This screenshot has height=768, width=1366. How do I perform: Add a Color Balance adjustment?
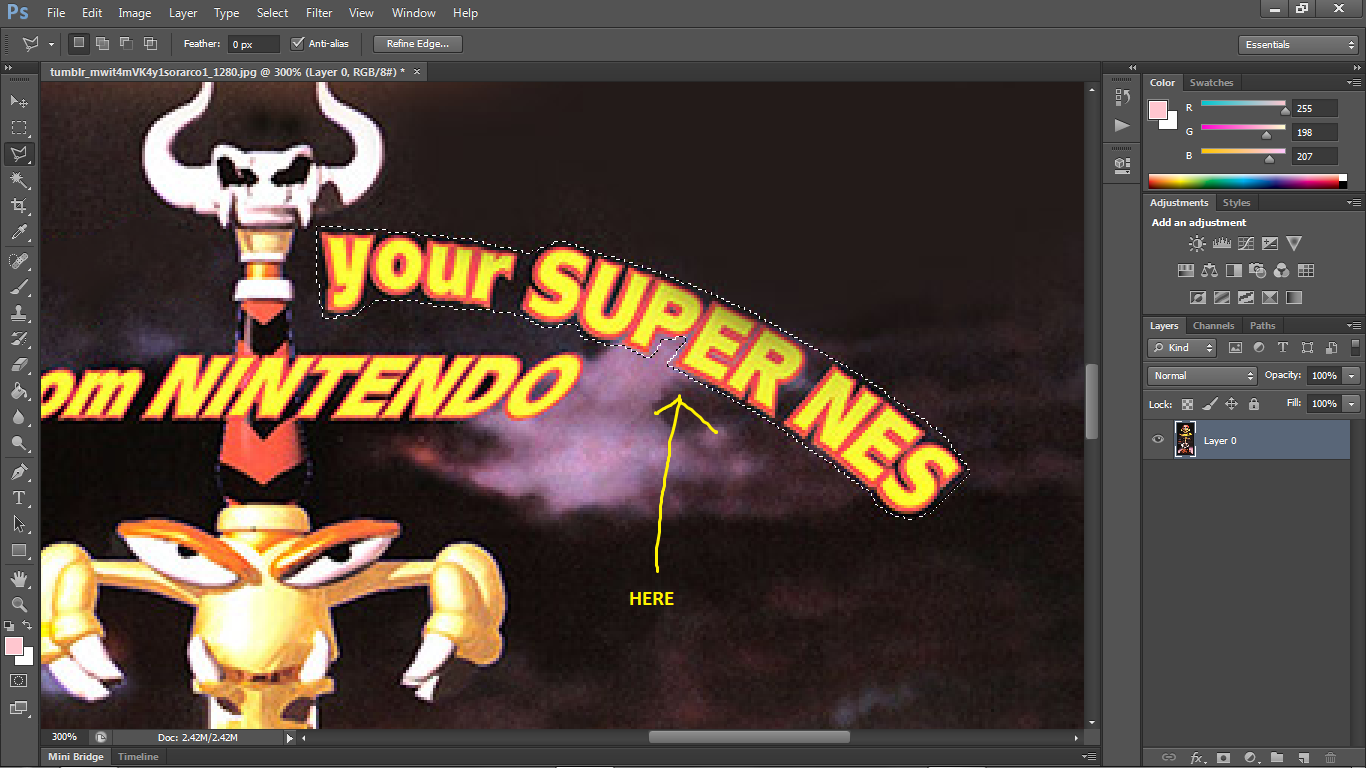[1210, 270]
